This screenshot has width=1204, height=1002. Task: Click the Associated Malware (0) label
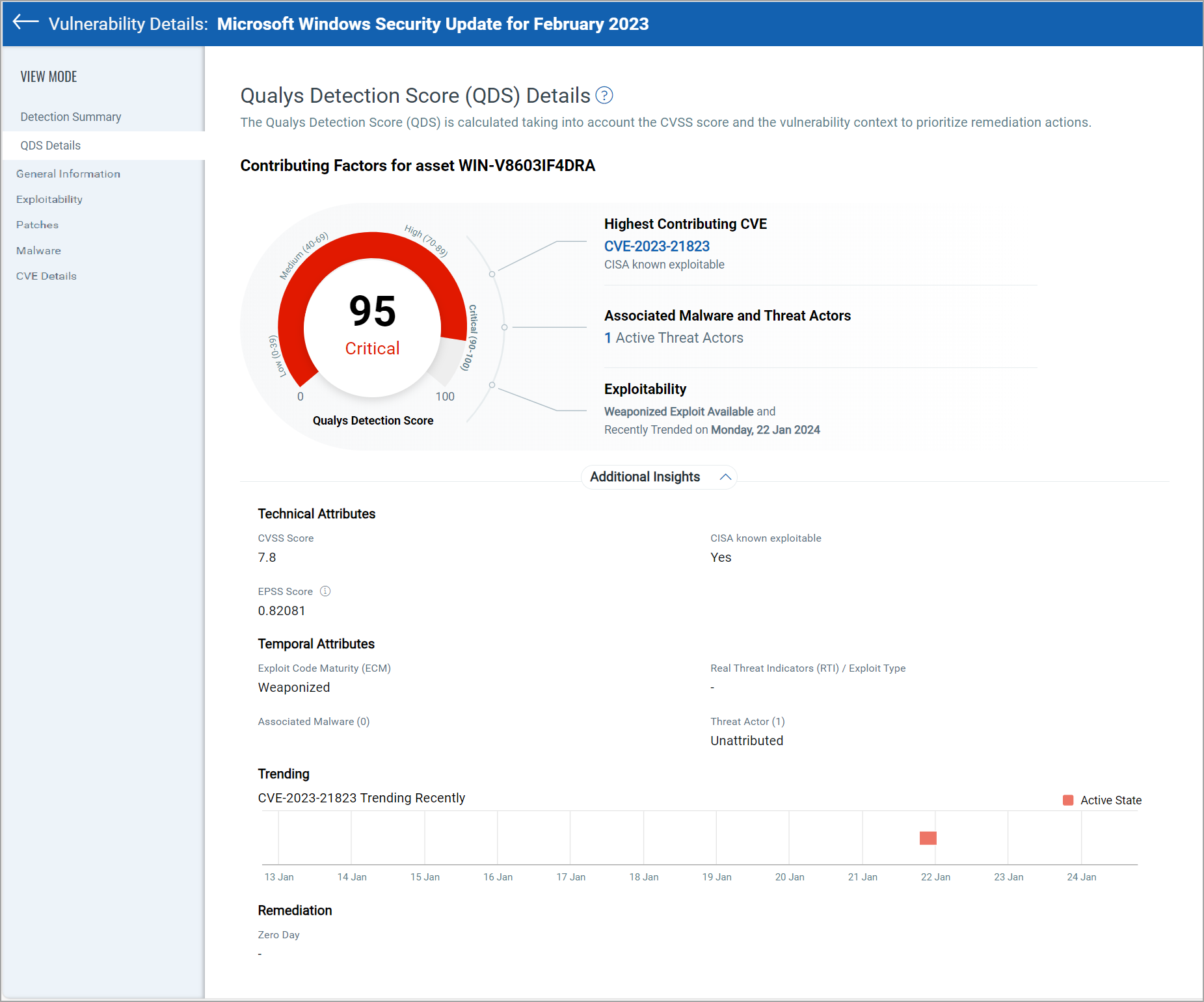tap(314, 721)
